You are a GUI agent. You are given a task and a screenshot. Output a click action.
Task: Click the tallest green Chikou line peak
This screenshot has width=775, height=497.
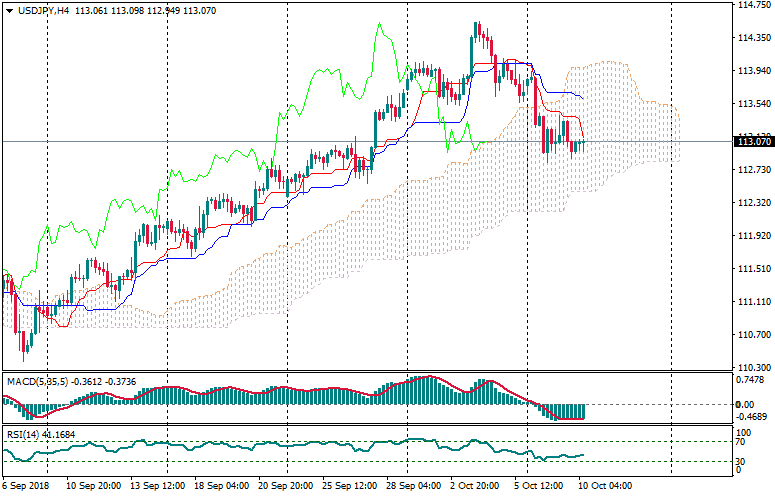380,27
